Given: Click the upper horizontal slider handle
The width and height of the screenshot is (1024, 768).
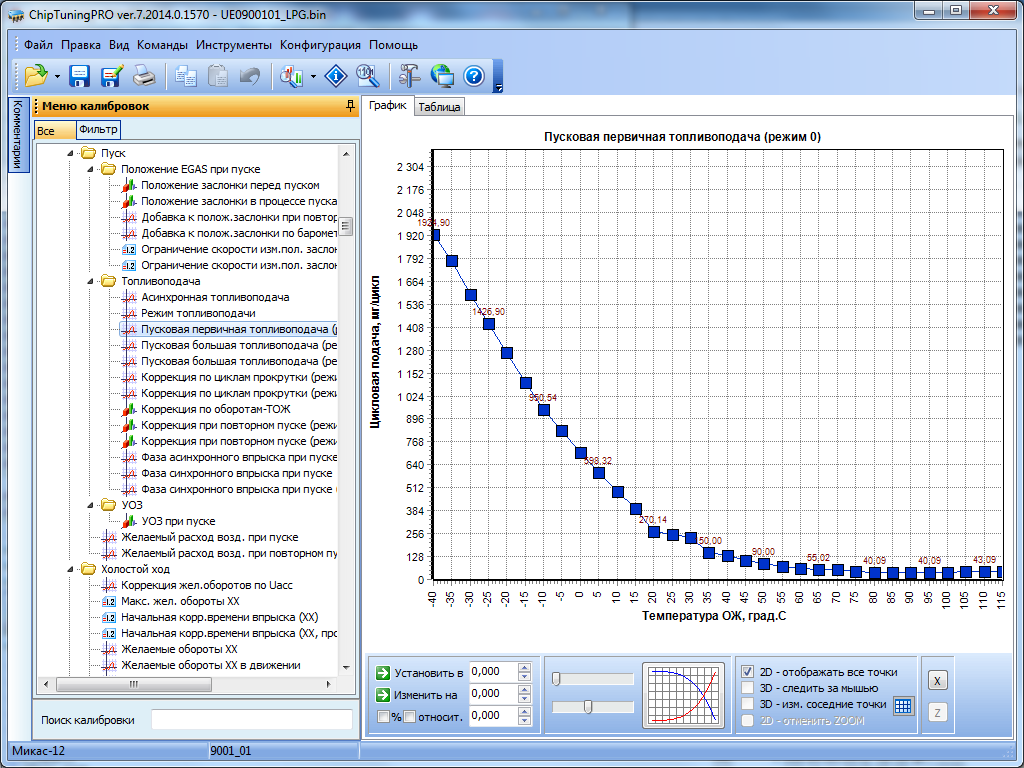Looking at the screenshot, I should (556, 679).
